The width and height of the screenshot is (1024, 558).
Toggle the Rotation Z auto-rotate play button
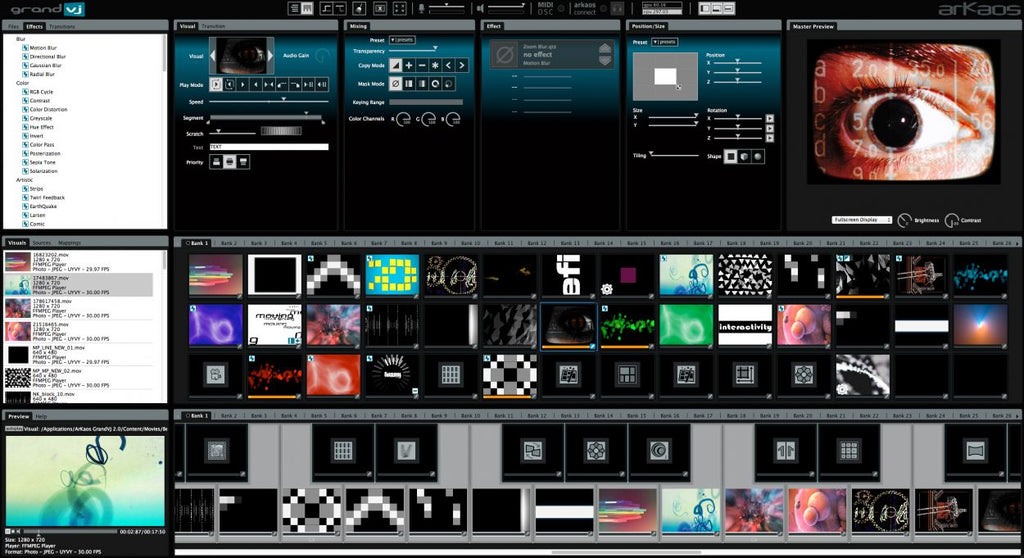coord(769,139)
